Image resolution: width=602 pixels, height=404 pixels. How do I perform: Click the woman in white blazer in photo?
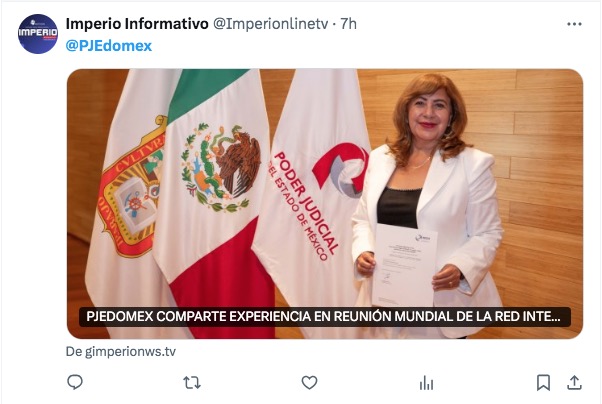[430, 204]
